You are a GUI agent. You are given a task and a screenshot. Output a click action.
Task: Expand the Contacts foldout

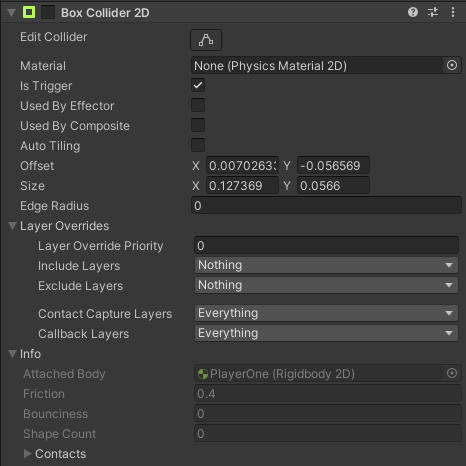(28, 453)
